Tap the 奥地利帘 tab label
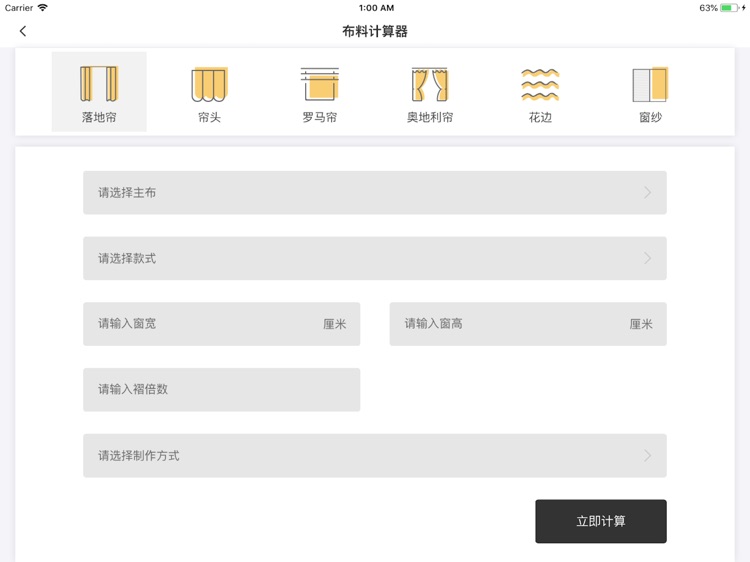 [430, 117]
